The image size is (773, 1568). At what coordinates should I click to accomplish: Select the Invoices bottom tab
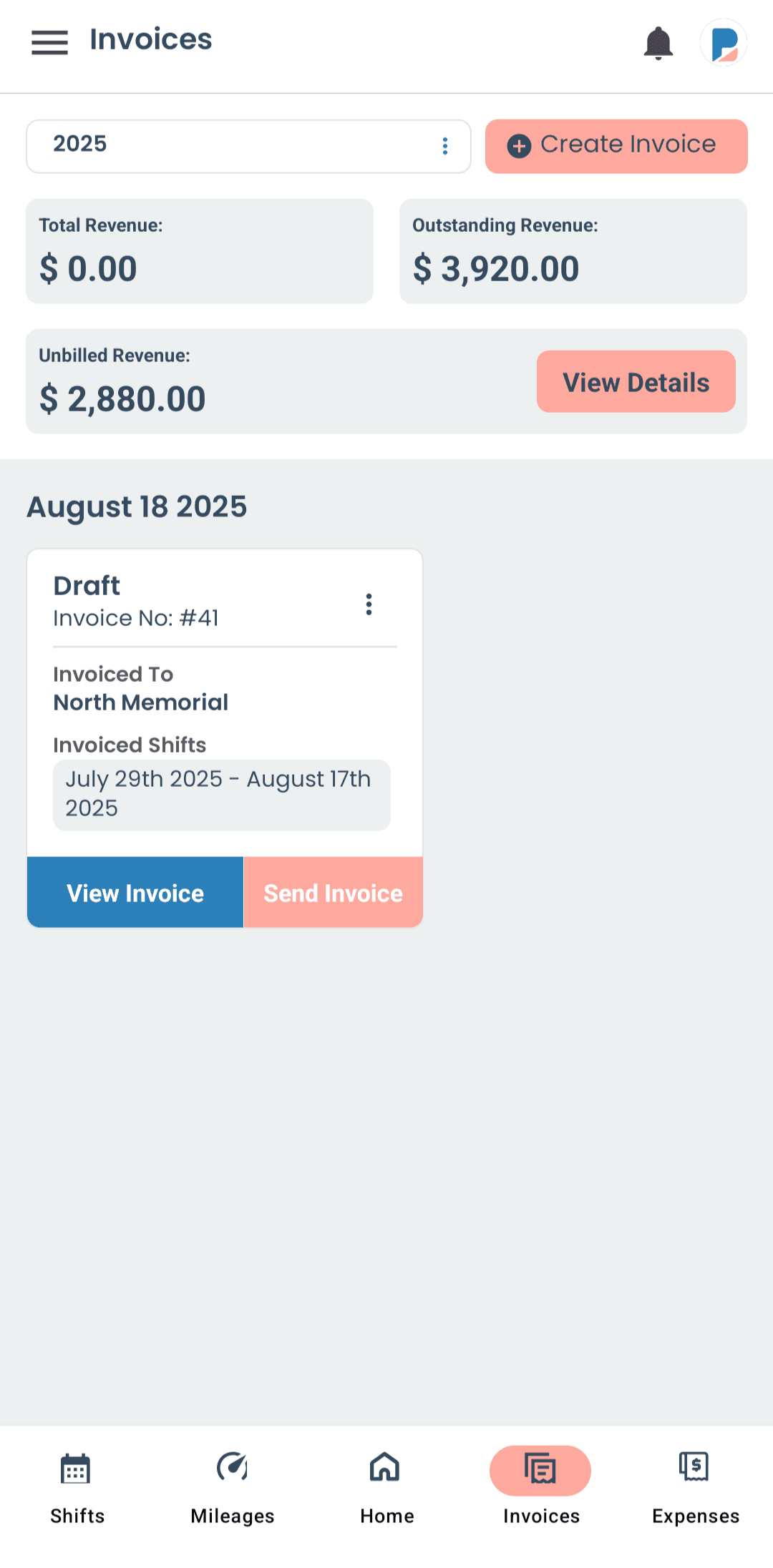540,1484
